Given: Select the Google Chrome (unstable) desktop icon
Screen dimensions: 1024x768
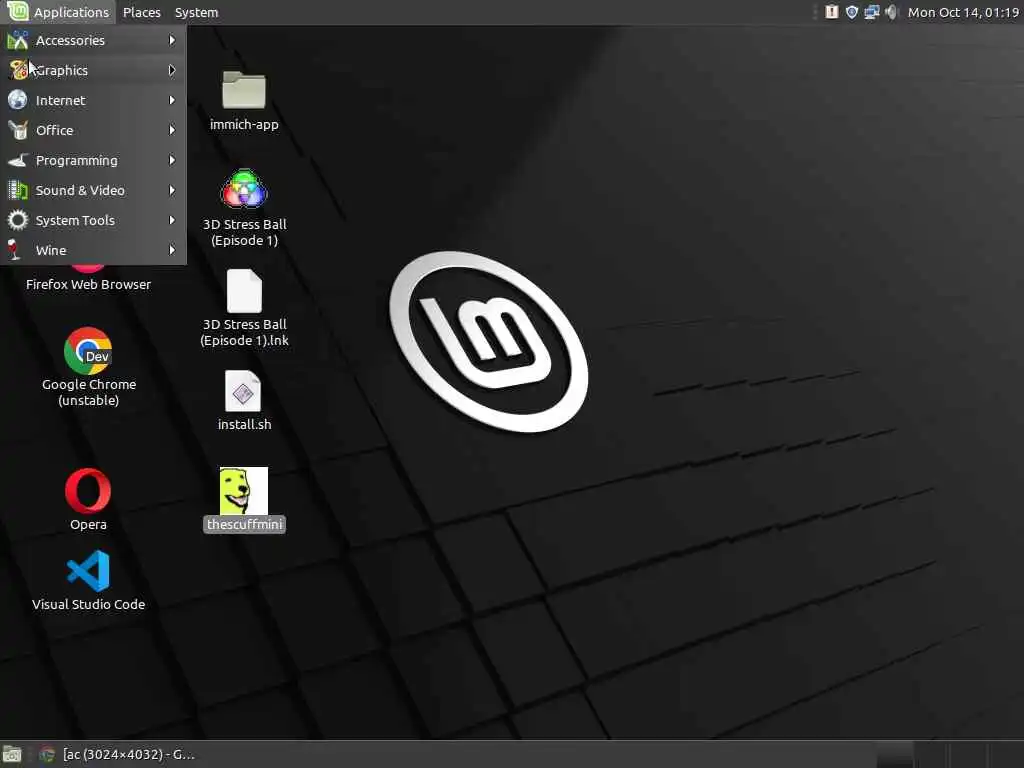Looking at the screenshot, I should pos(88,351).
